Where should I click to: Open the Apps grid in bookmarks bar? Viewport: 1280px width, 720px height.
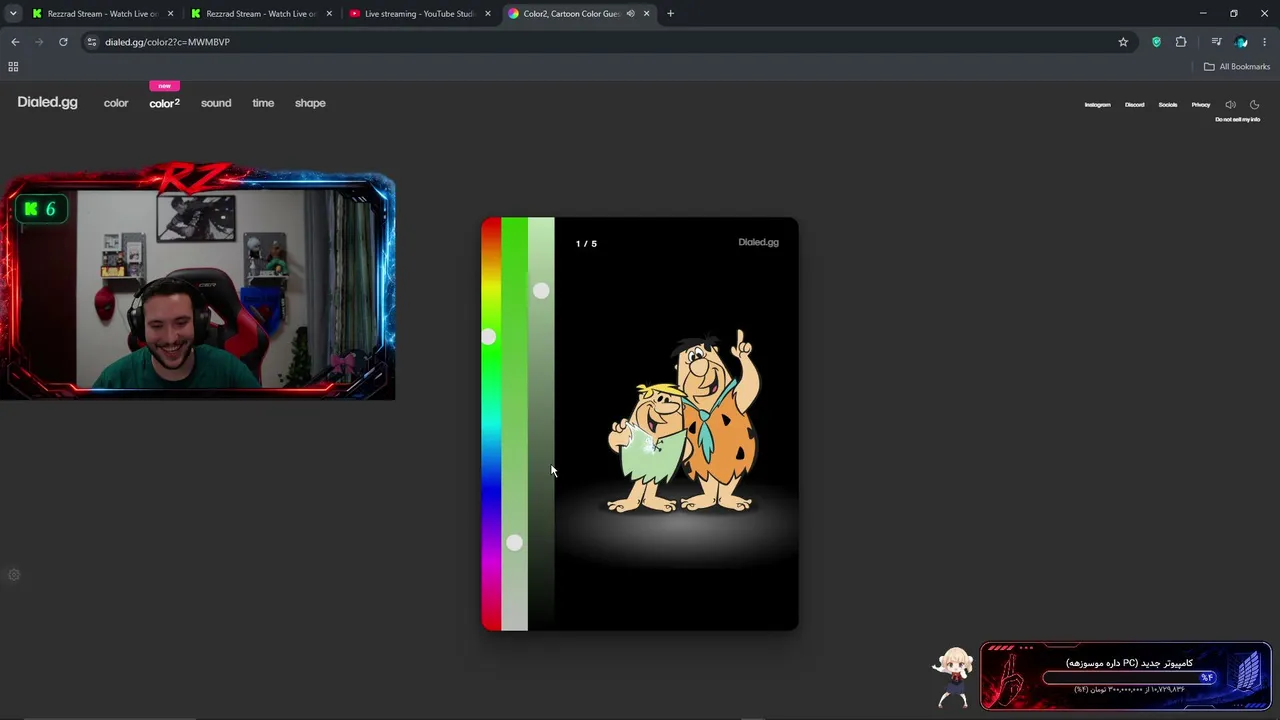point(13,67)
